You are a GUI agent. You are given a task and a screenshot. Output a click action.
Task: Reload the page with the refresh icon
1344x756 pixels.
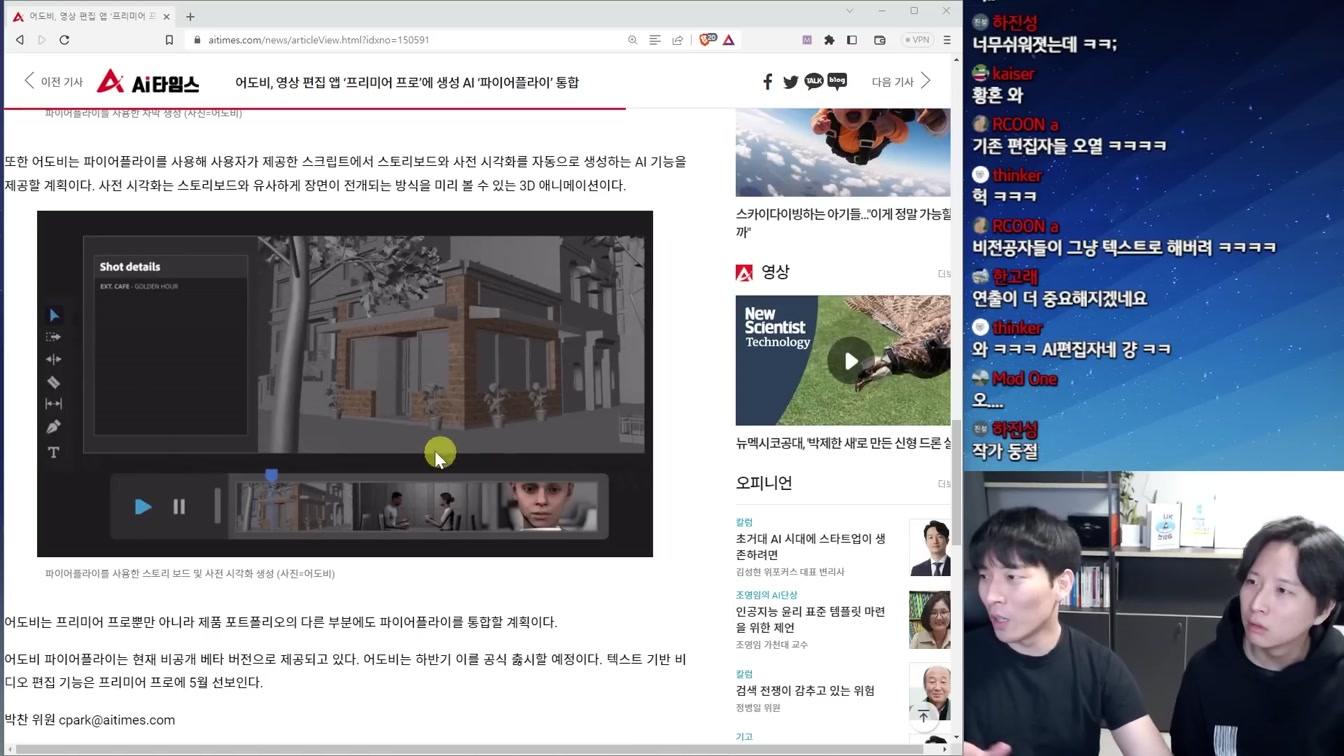(x=64, y=40)
